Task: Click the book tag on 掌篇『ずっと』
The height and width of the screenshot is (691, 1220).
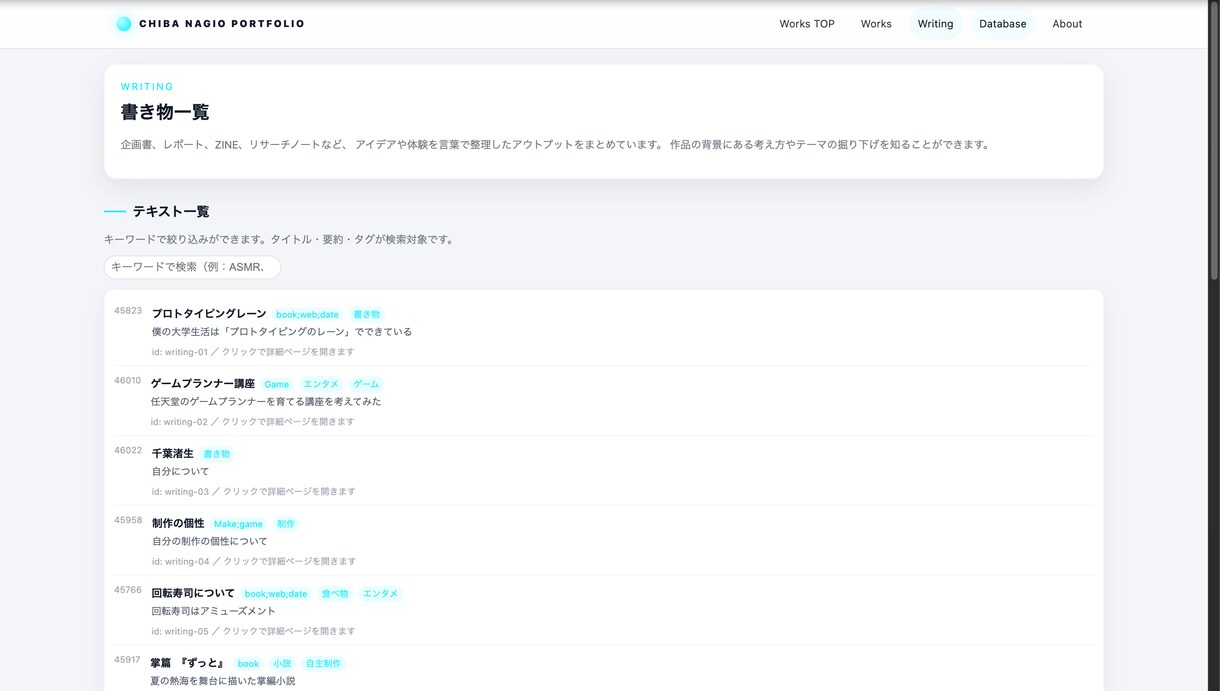Action: pos(248,664)
